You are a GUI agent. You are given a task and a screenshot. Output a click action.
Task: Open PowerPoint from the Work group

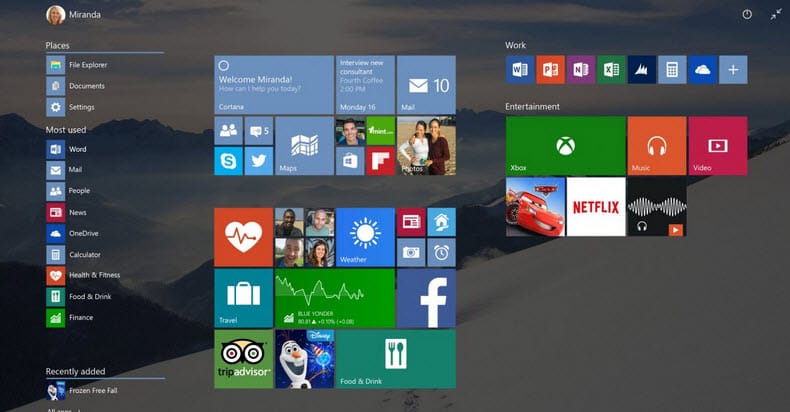pos(550,69)
